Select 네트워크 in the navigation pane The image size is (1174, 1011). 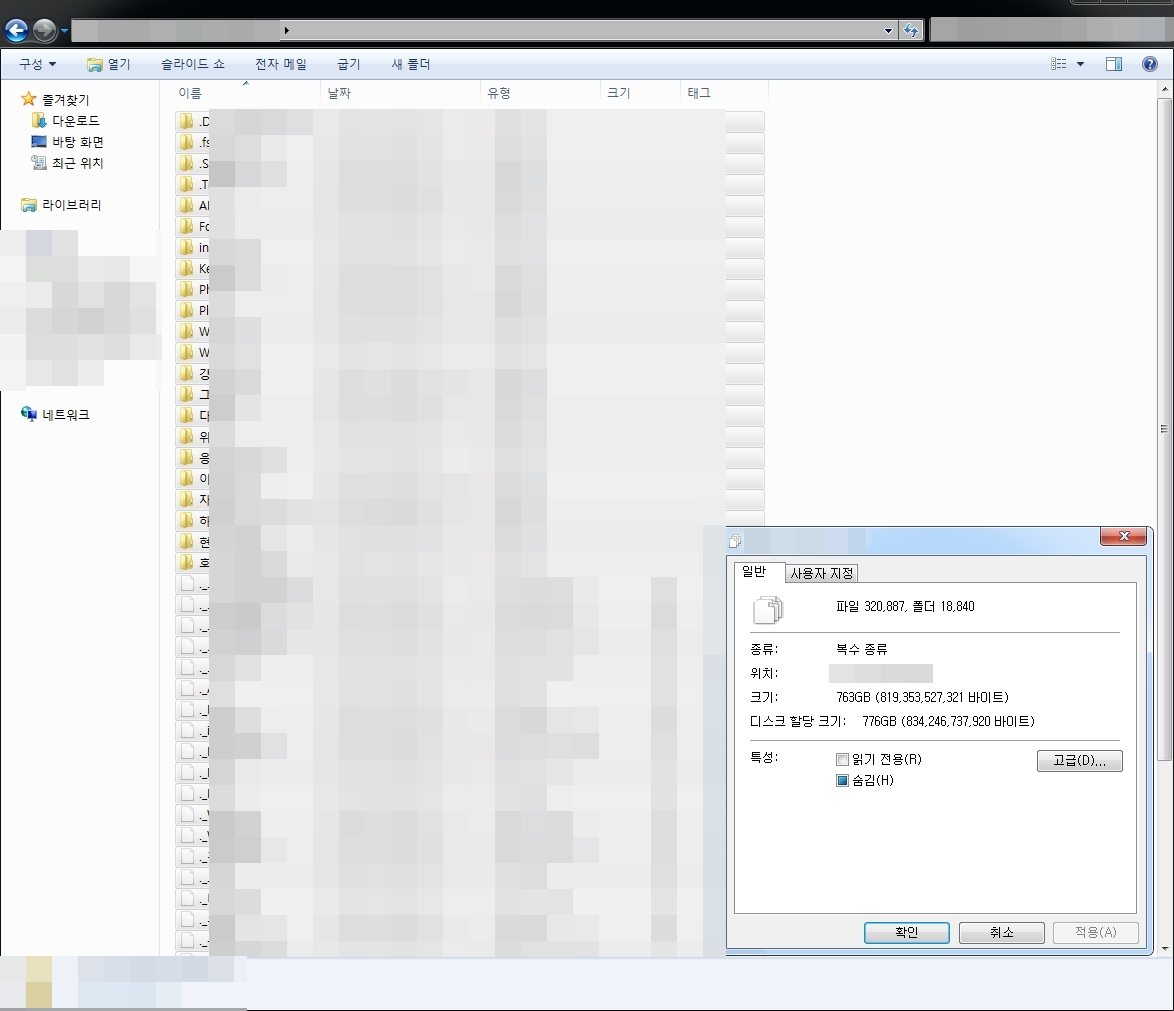(55, 414)
